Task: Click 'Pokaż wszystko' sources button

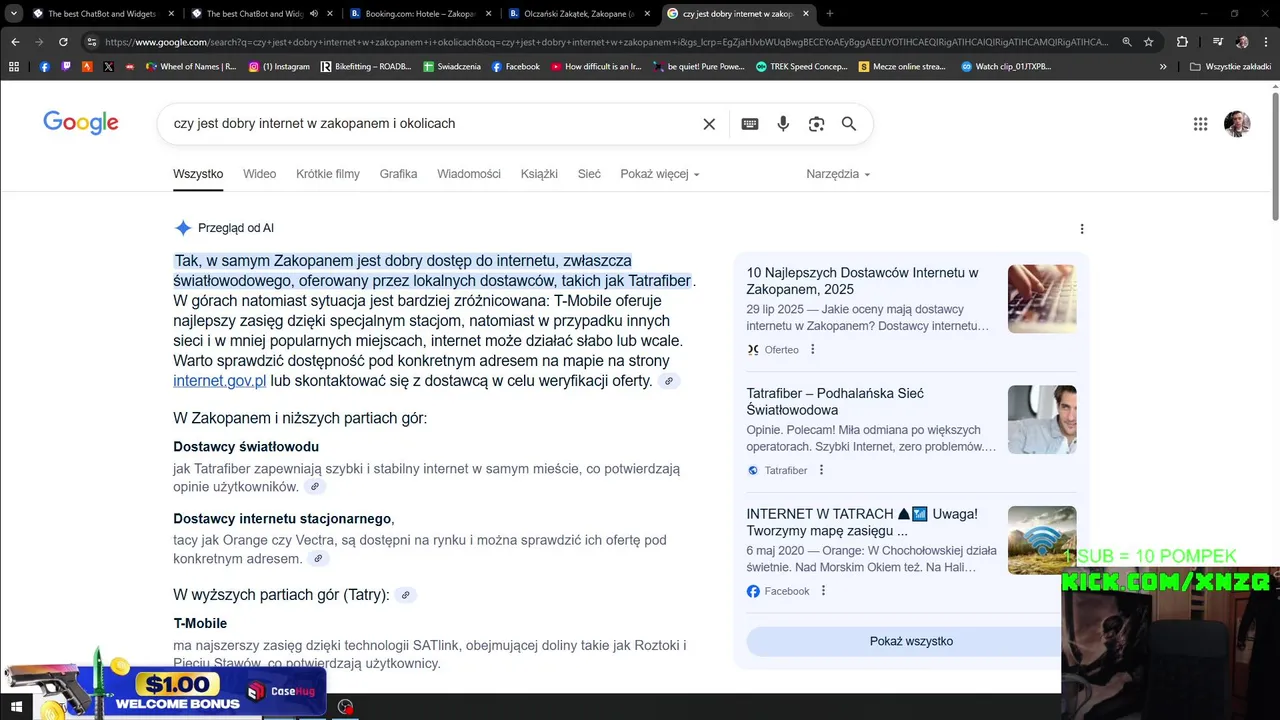Action: pos(911,641)
